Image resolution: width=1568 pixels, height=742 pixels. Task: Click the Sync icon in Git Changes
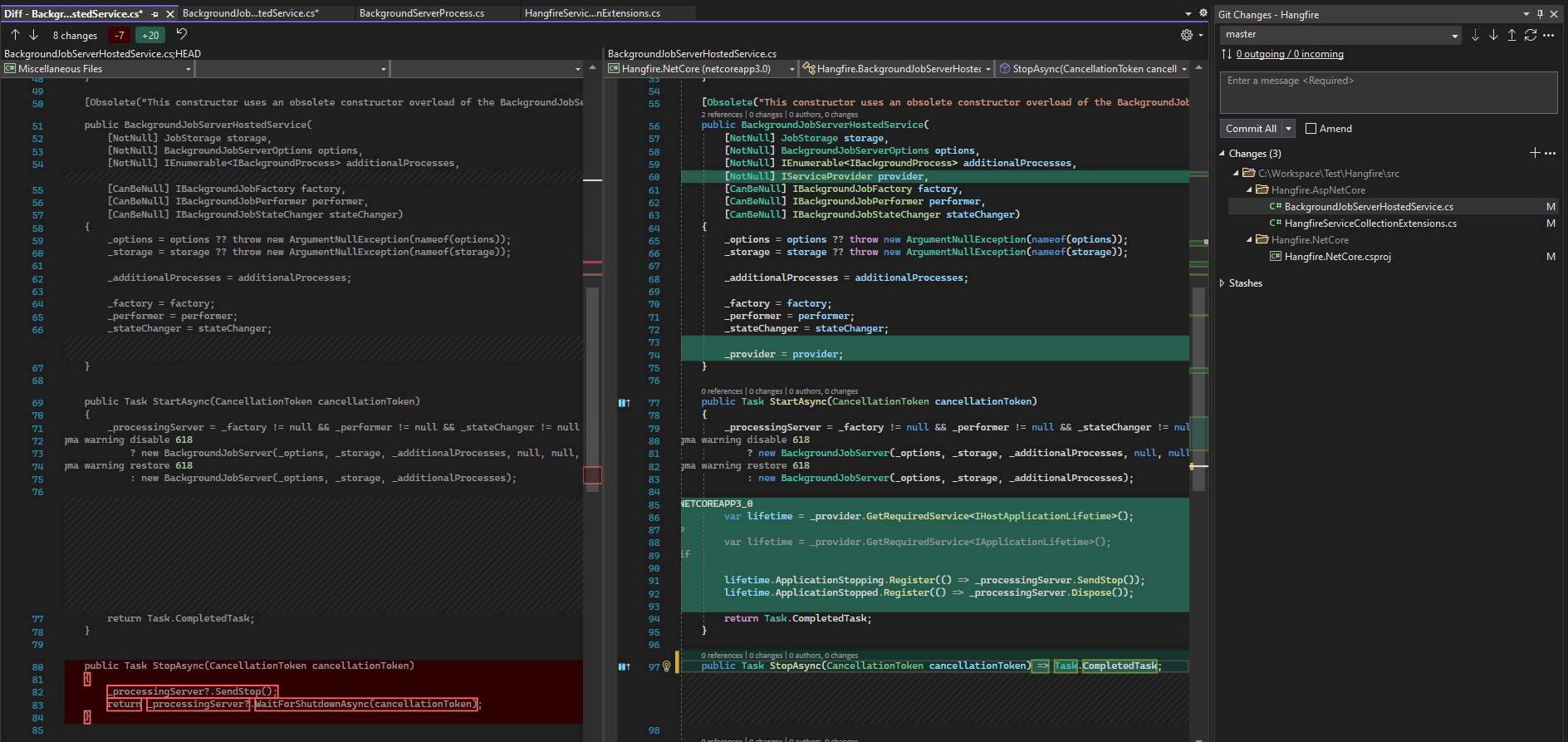1530,35
